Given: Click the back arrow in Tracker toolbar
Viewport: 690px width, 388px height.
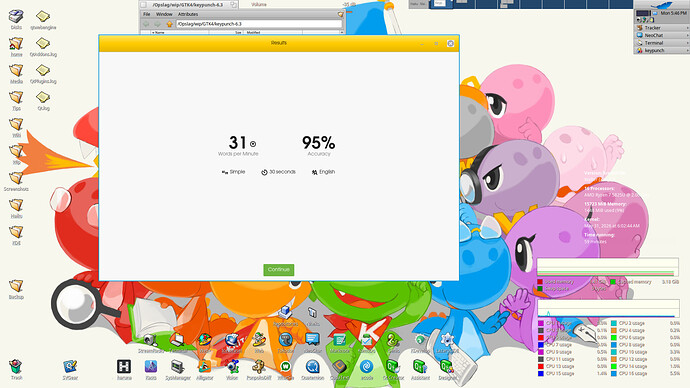Looking at the screenshot, I should click(147, 24).
